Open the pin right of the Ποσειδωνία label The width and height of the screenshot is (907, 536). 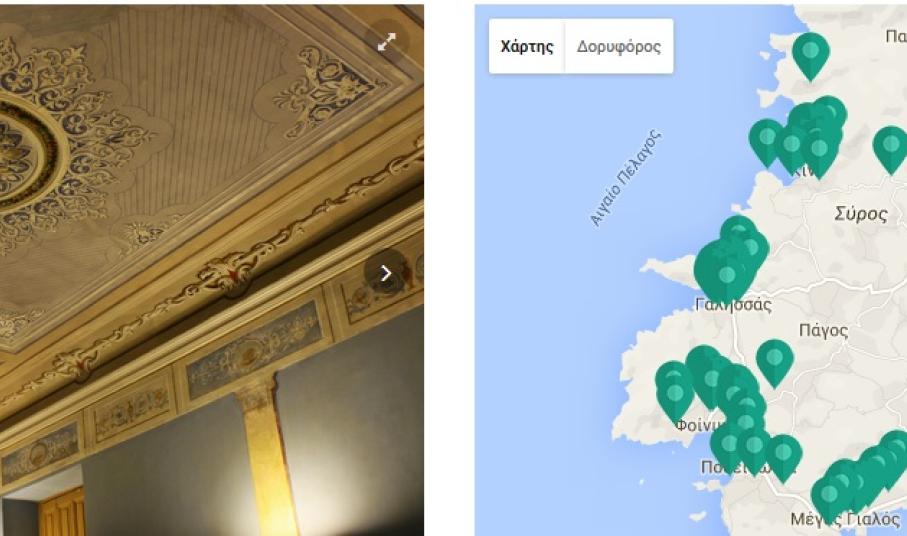coord(783,459)
